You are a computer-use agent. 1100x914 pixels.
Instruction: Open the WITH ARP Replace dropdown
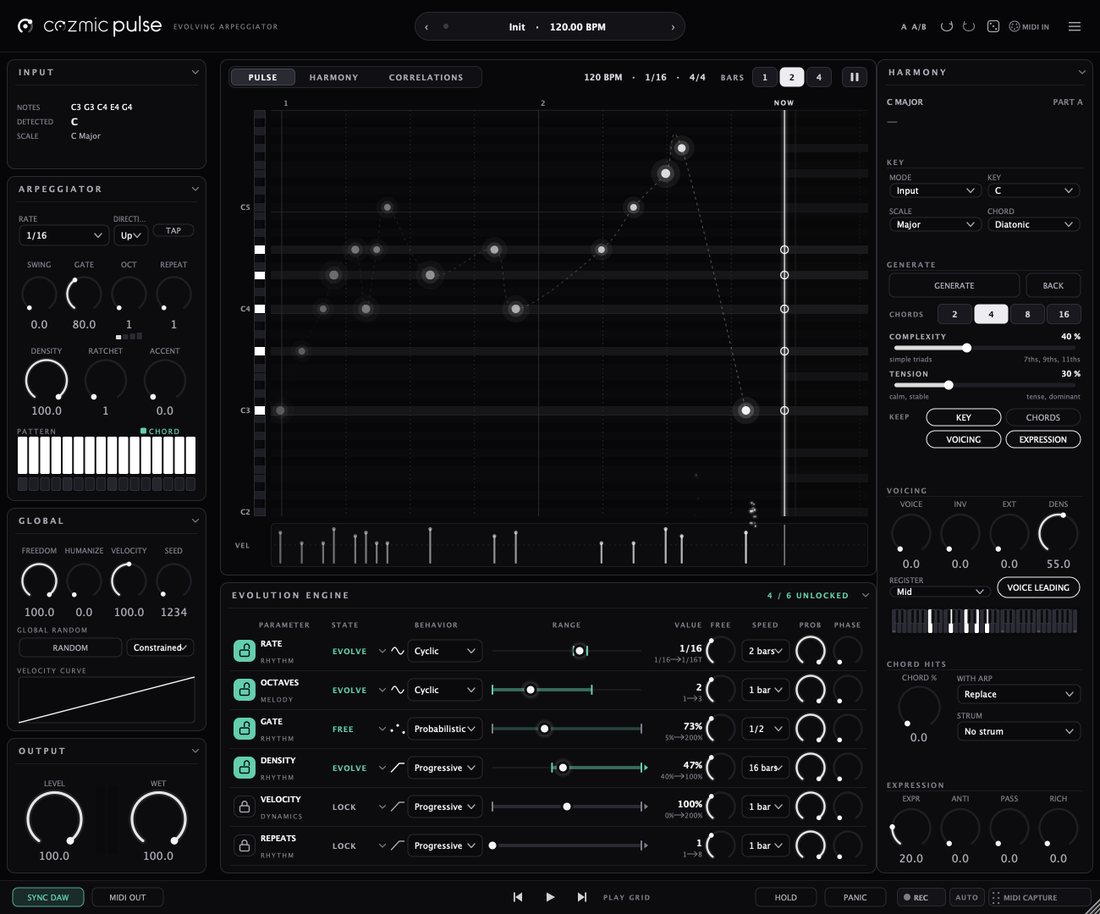[1018, 694]
